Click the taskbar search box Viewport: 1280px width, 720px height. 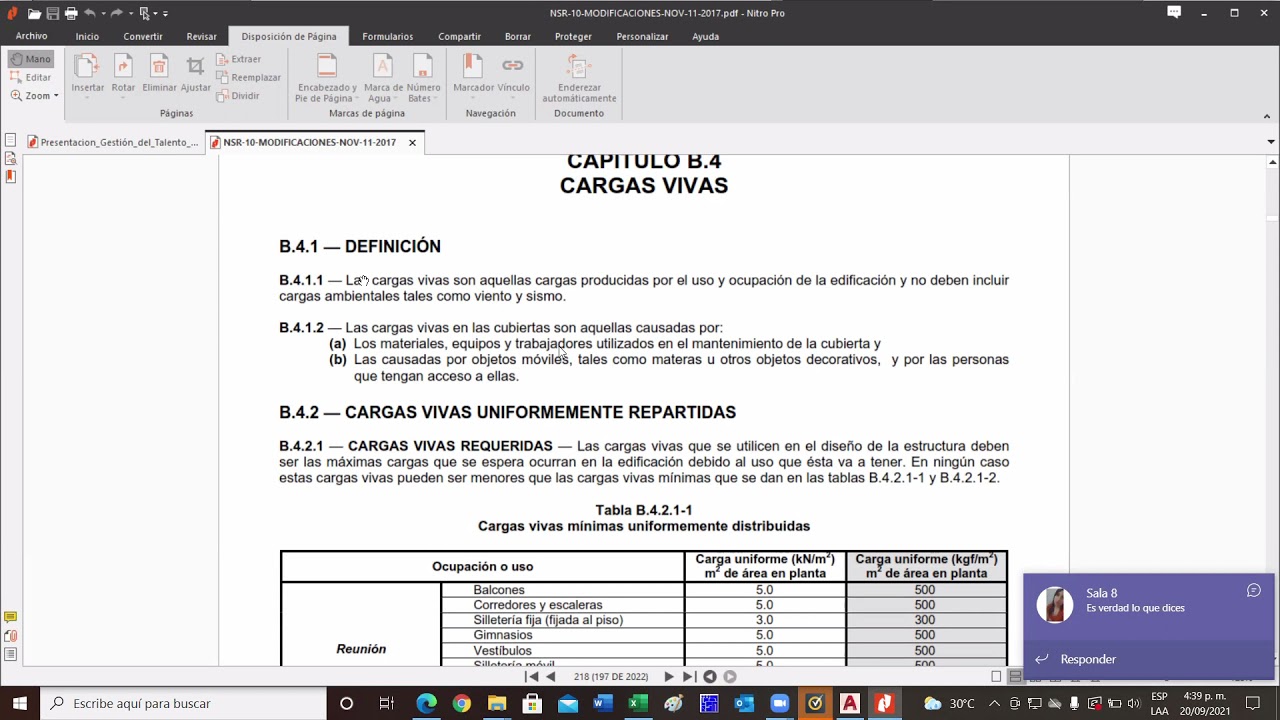183,703
